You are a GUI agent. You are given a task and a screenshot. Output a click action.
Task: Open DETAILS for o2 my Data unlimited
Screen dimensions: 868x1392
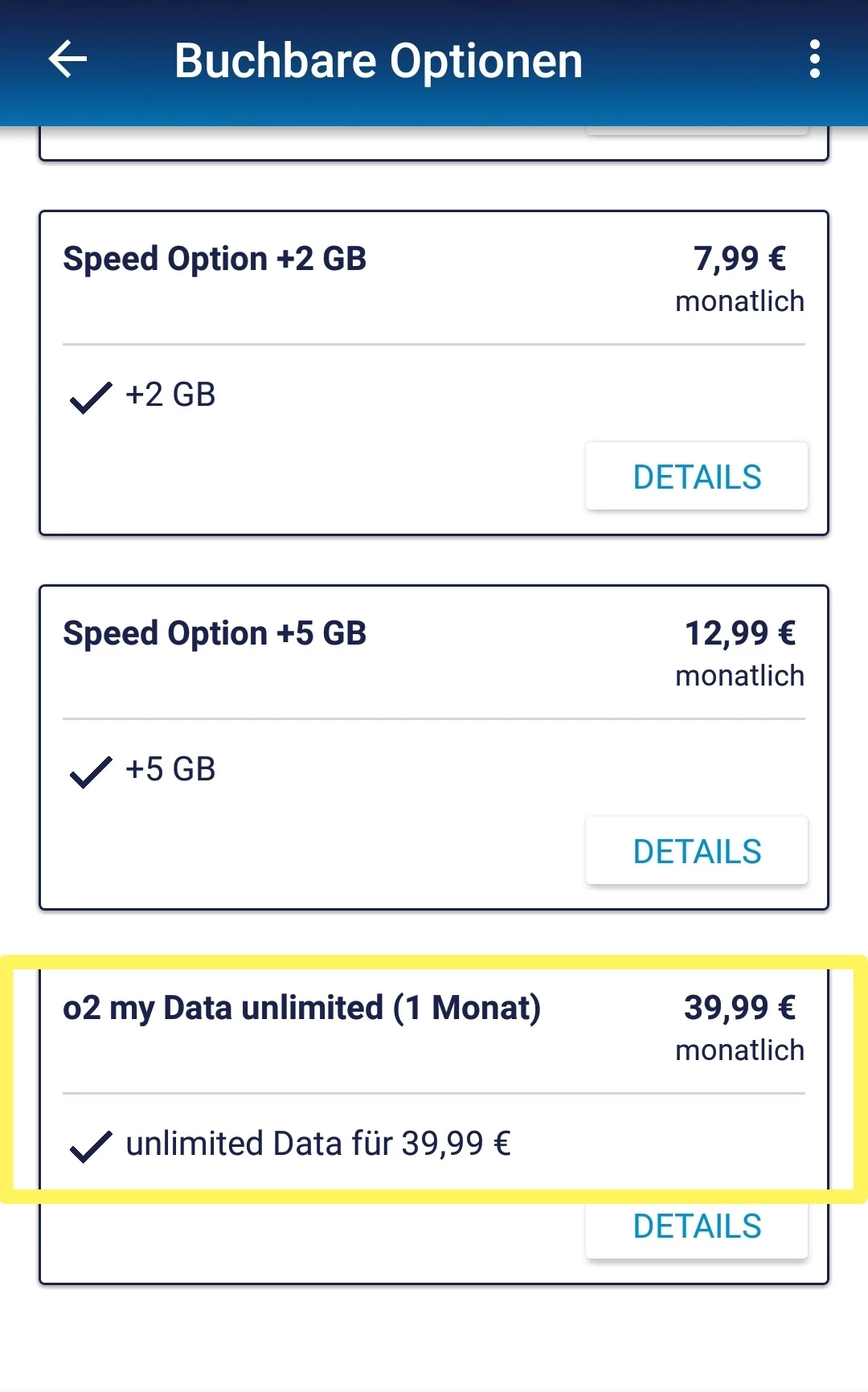(x=697, y=1227)
